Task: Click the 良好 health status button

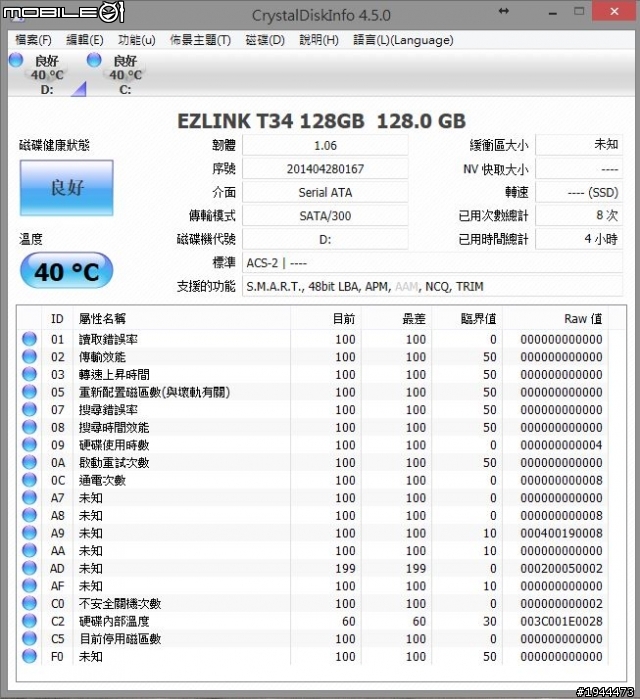Action: click(66, 188)
